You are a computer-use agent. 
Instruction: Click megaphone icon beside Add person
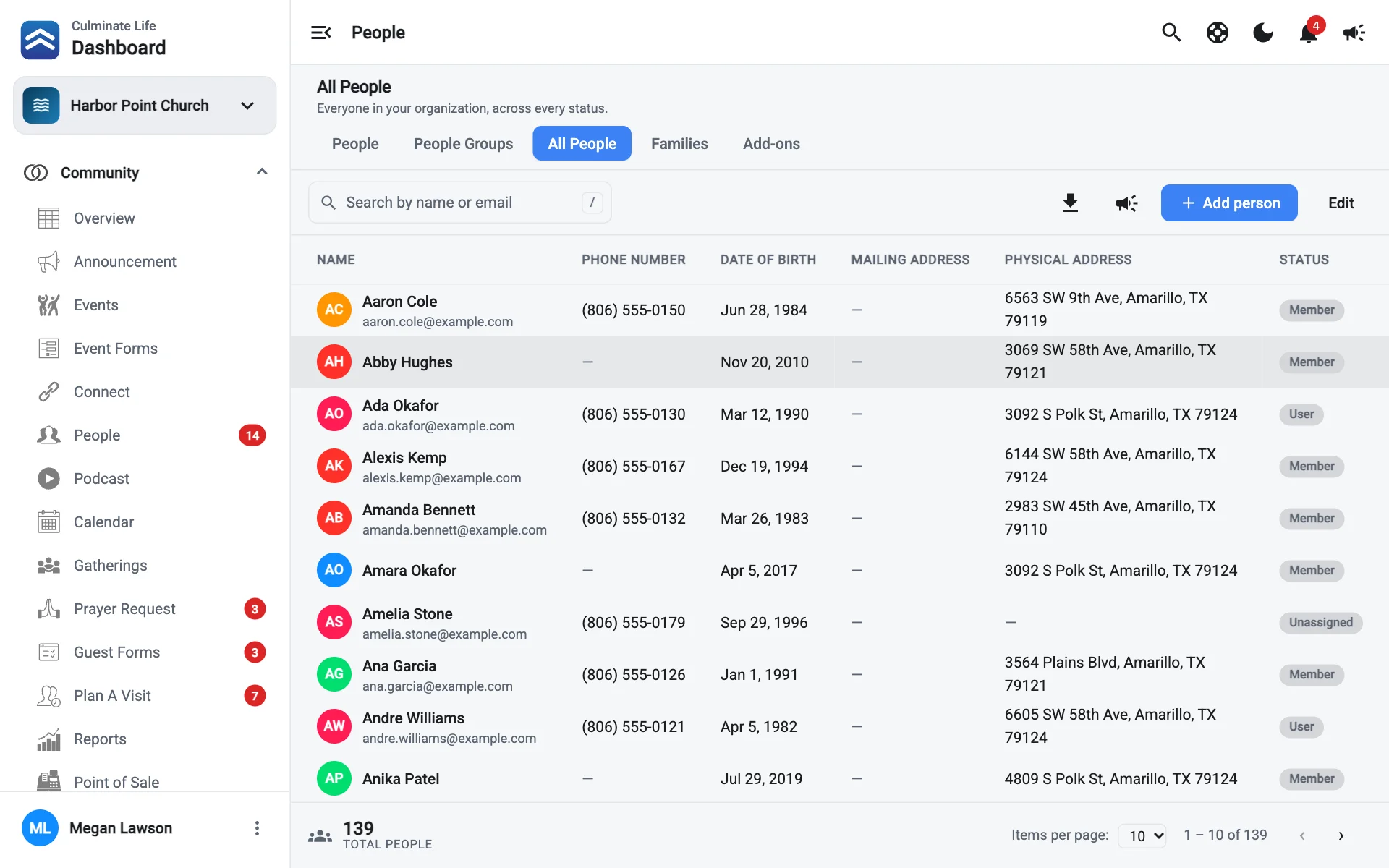1126,203
